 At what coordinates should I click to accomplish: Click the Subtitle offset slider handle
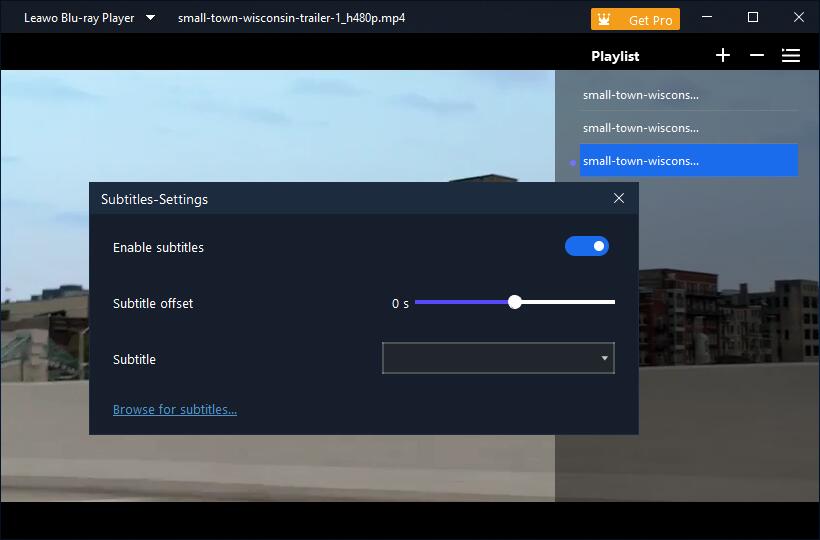click(515, 302)
